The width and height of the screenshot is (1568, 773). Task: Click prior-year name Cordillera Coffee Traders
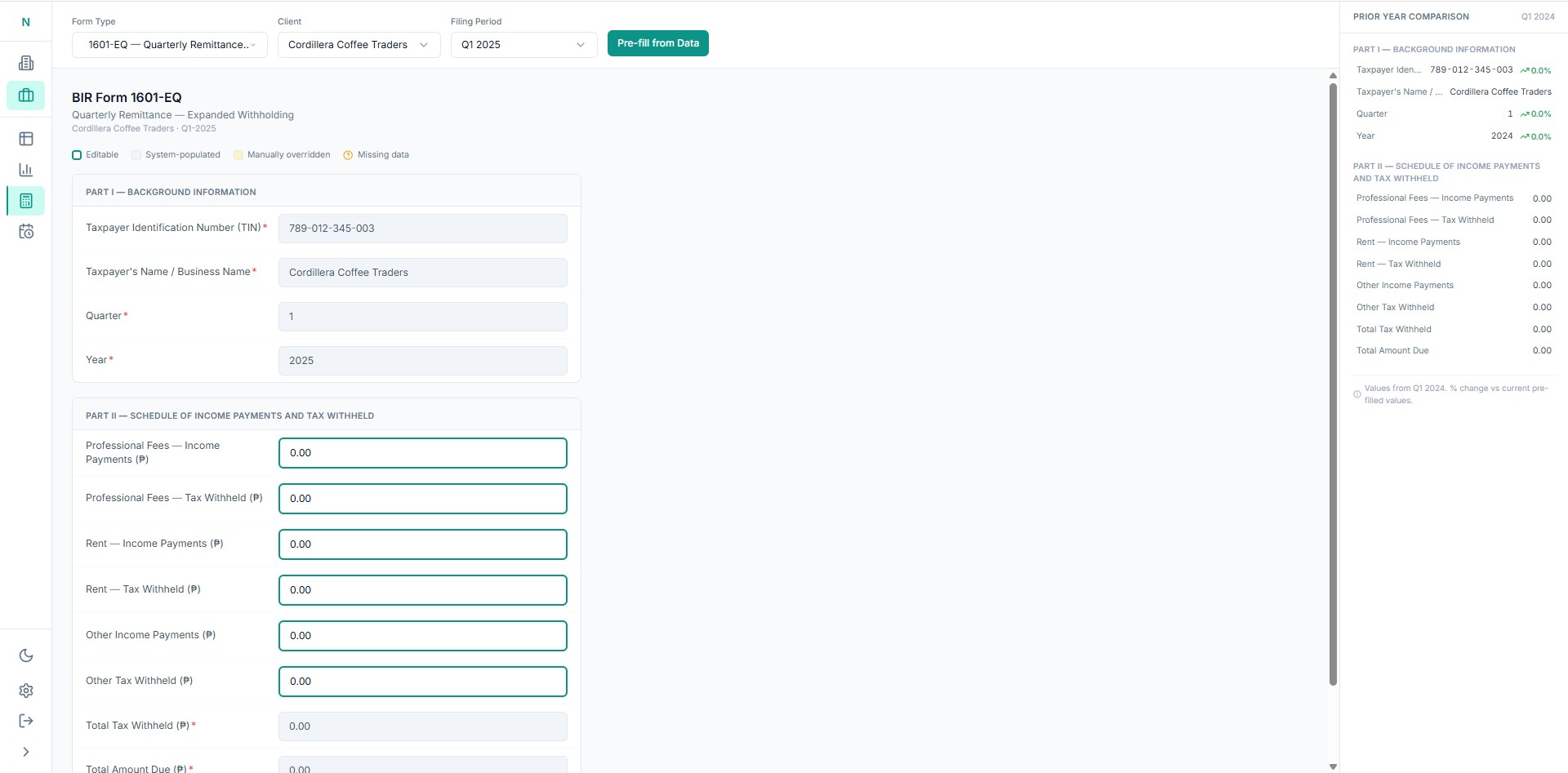coord(1501,92)
